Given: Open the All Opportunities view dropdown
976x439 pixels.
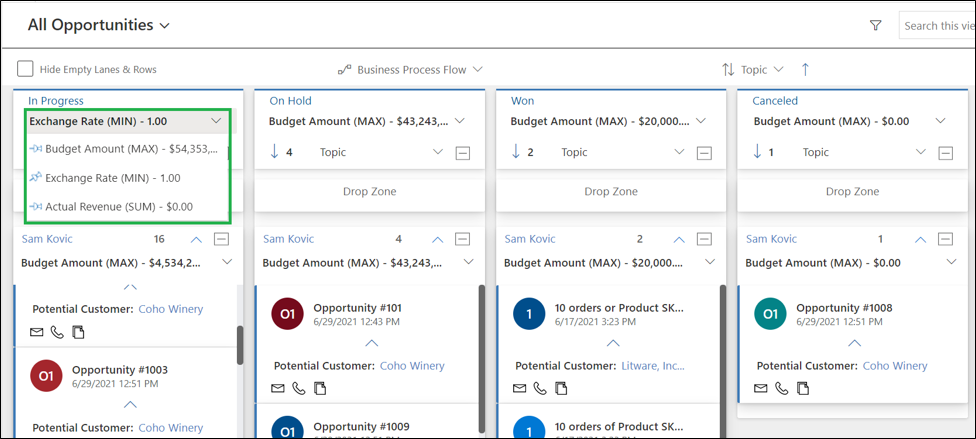Looking at the screenshot, I should (x=165, y=25).
